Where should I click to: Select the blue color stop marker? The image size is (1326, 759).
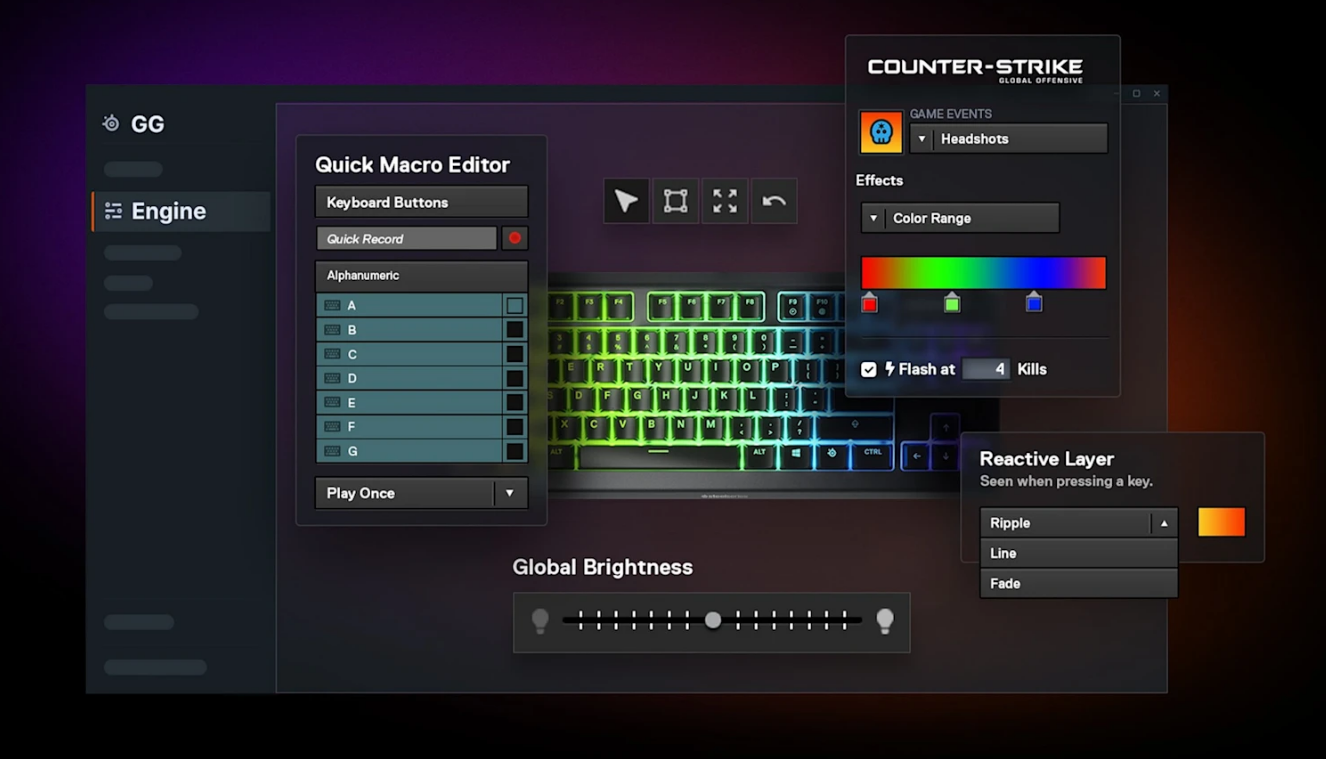[x=1034, y=302]
